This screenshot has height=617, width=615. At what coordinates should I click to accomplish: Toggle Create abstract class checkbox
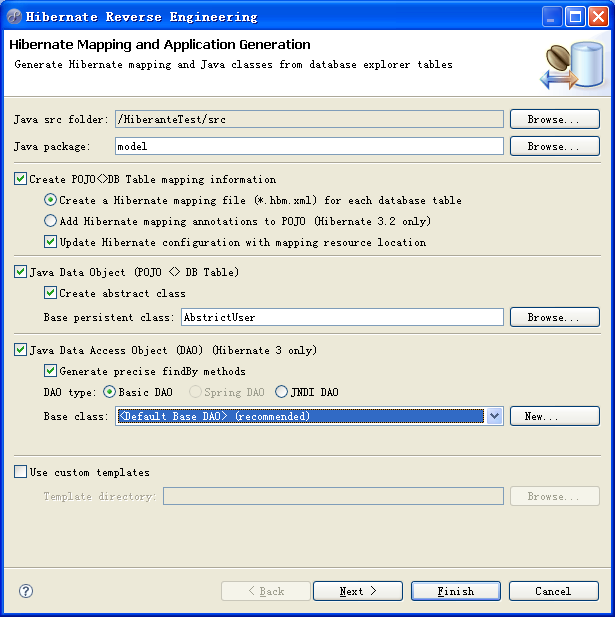(50, 293)
